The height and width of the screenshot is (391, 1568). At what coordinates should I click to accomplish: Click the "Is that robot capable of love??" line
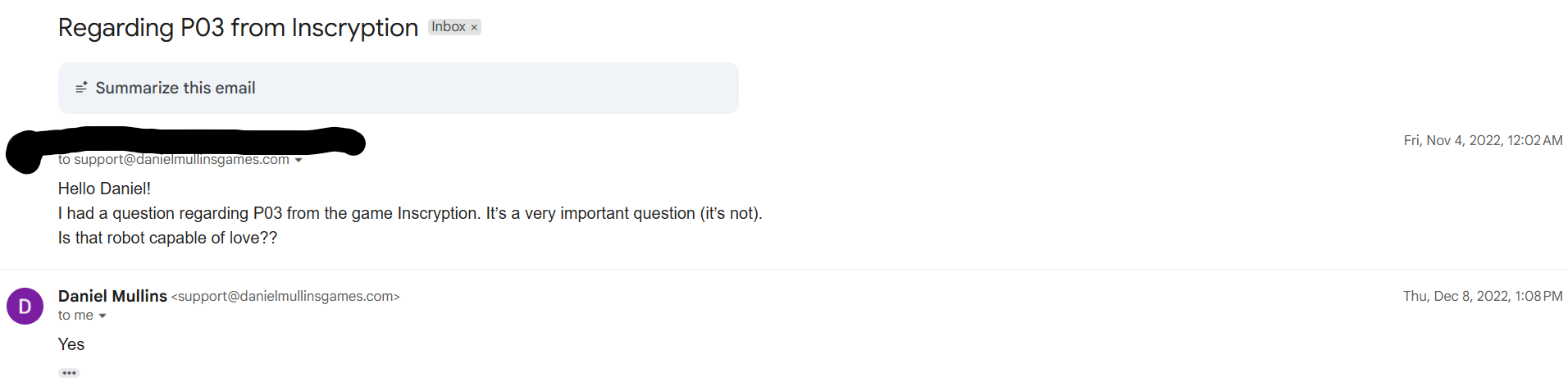(167, 238)
